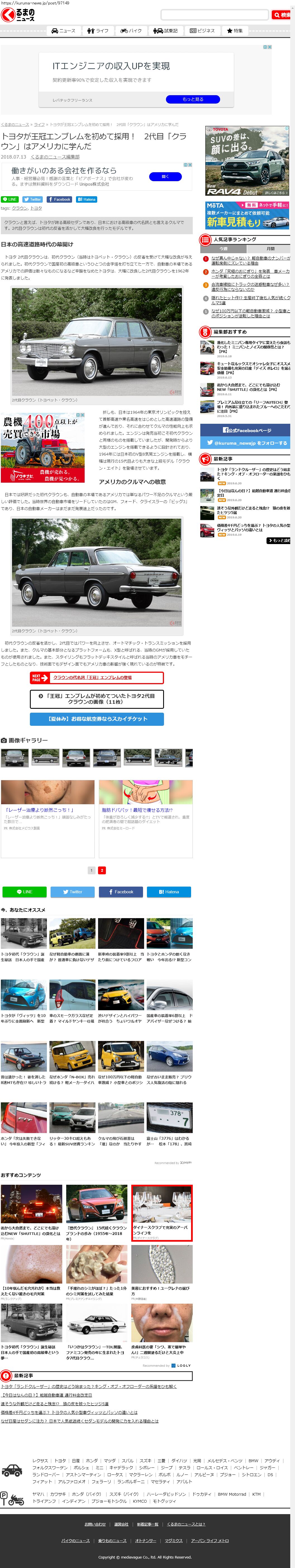This screenshot has height=1568, width=295.
Task: Open ranking article about 合流車線脇 trucks
Action: coord(251,287)
